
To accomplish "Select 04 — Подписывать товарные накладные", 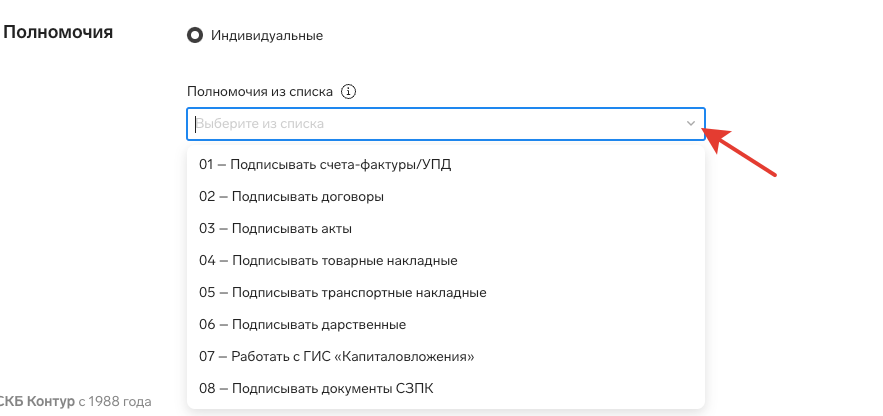I will coord(328,260).
